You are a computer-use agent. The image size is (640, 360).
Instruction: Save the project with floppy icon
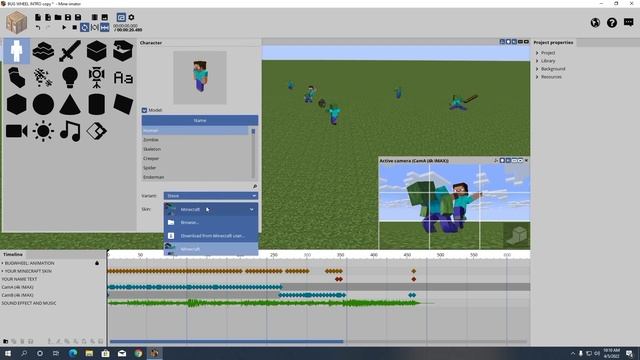(x=68, y=17)
